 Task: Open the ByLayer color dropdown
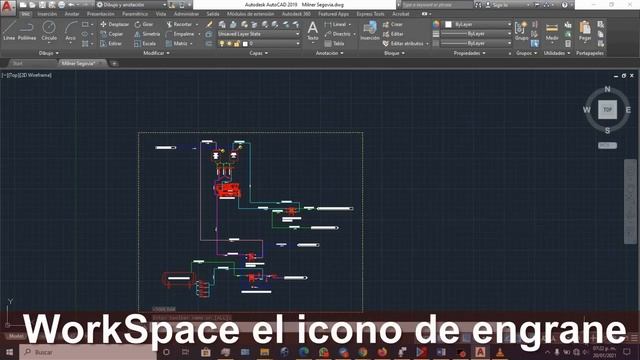coord(478,24)
